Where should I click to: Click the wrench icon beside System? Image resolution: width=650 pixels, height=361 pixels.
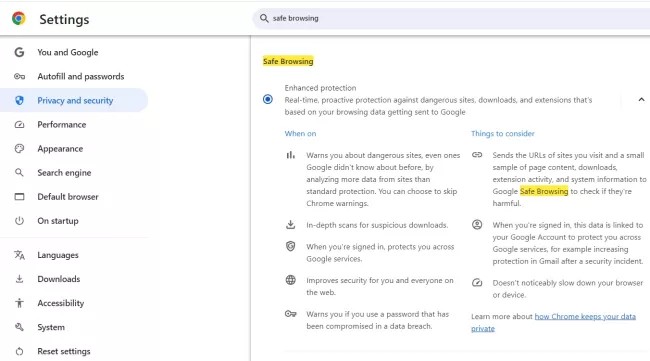tap(19, 327)
